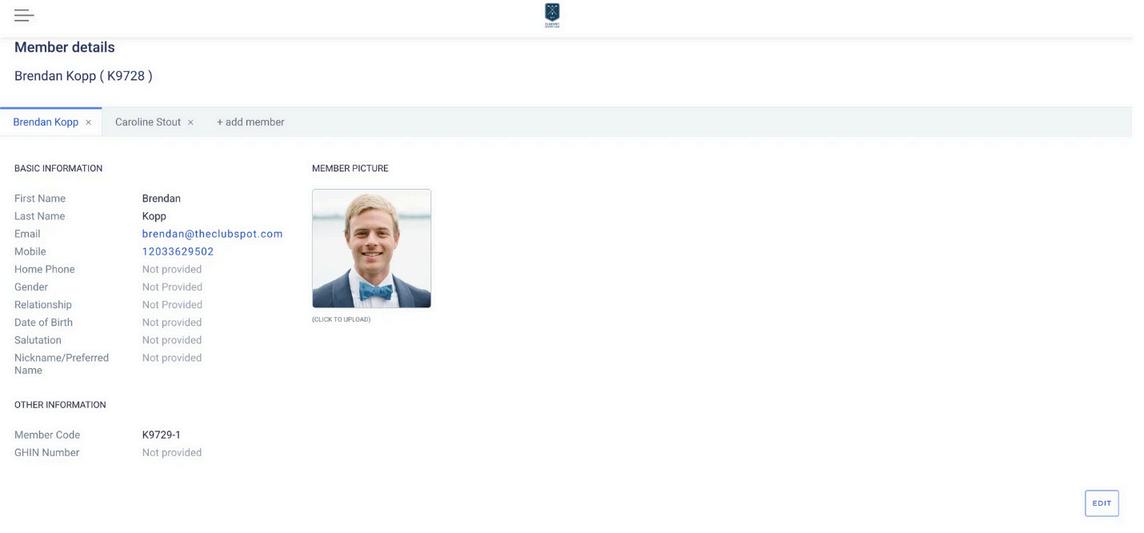The image size is (1144, 533).
Task: Click the Home Phone Not provided value
Action: click(x=172, y=269)
